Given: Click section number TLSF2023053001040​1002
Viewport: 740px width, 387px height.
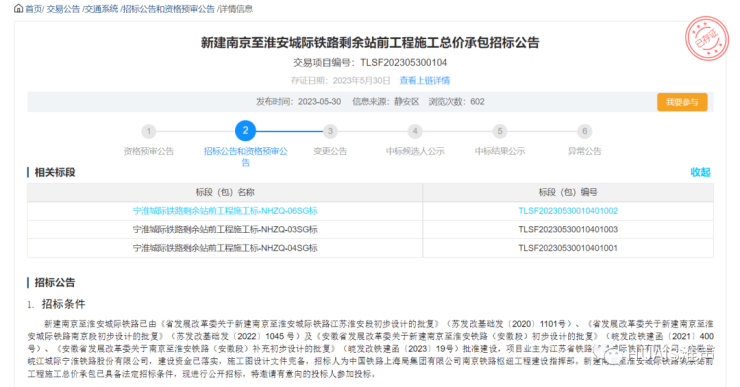Looking at the screenshot, I should point(568,211).
